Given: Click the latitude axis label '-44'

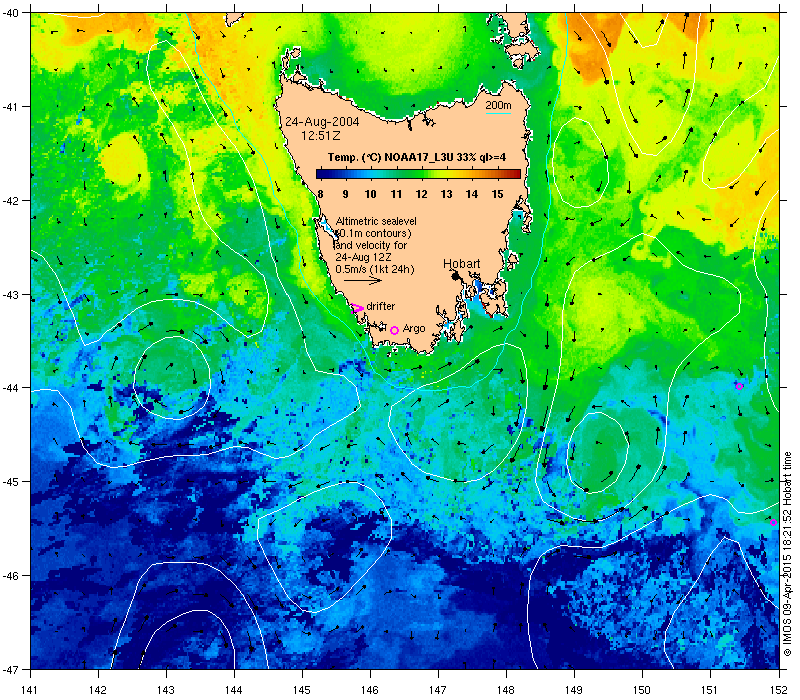Looking at the screenshot, I should (10, 388).
